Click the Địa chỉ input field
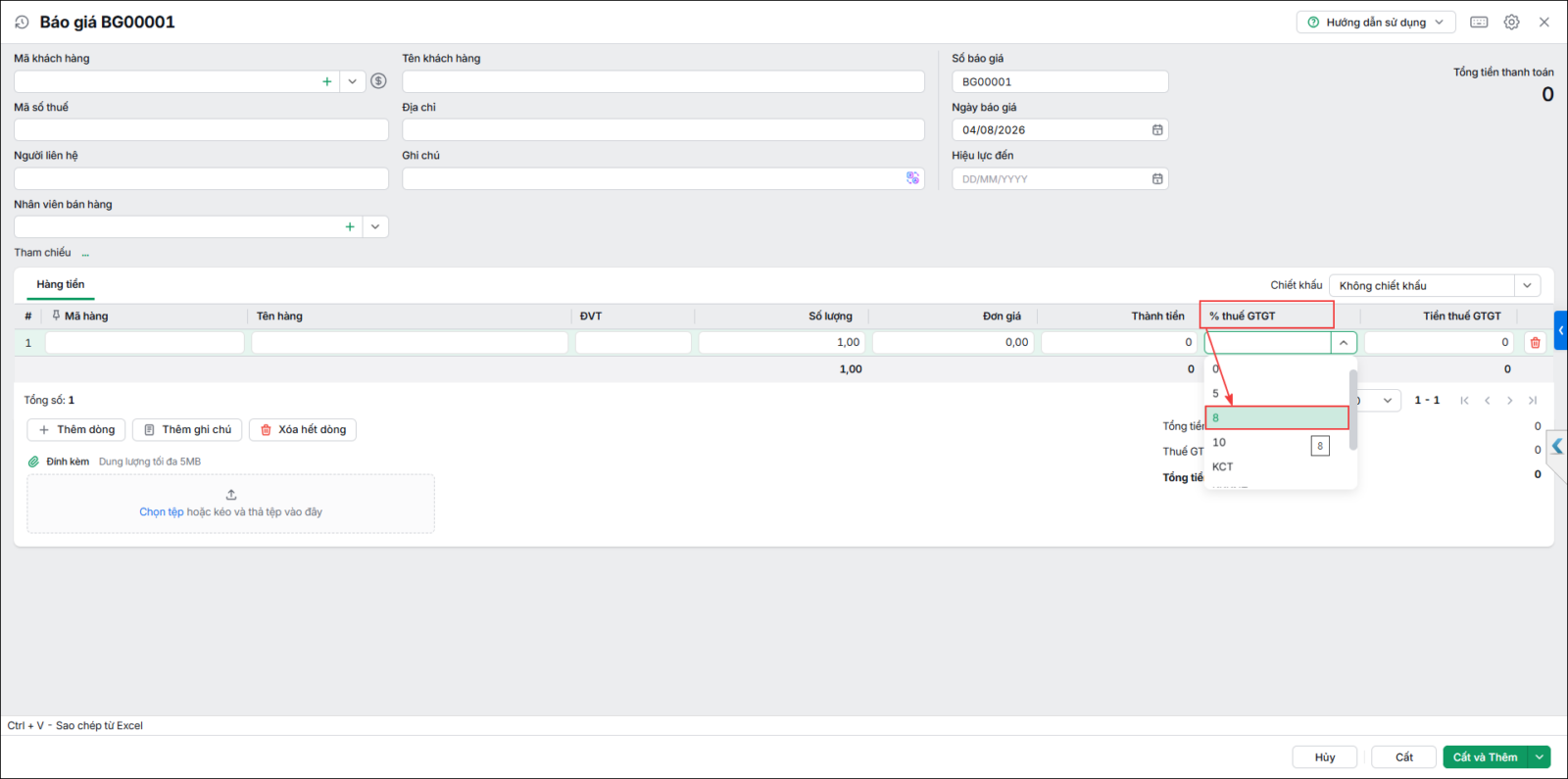Image resolution: width=1568 pixels, height=779 pixels. [x=663, y=129]
